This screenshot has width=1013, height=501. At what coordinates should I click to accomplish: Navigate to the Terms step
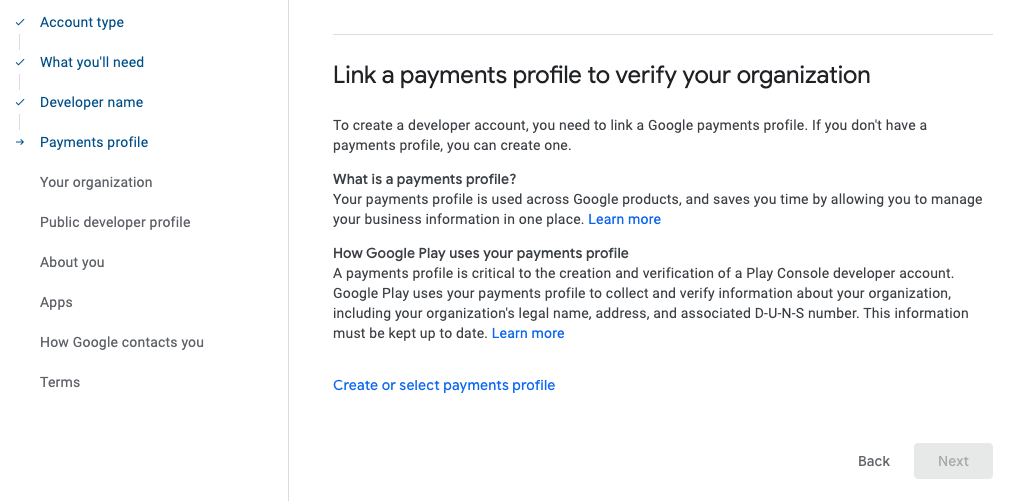click(x=60, y=382)
